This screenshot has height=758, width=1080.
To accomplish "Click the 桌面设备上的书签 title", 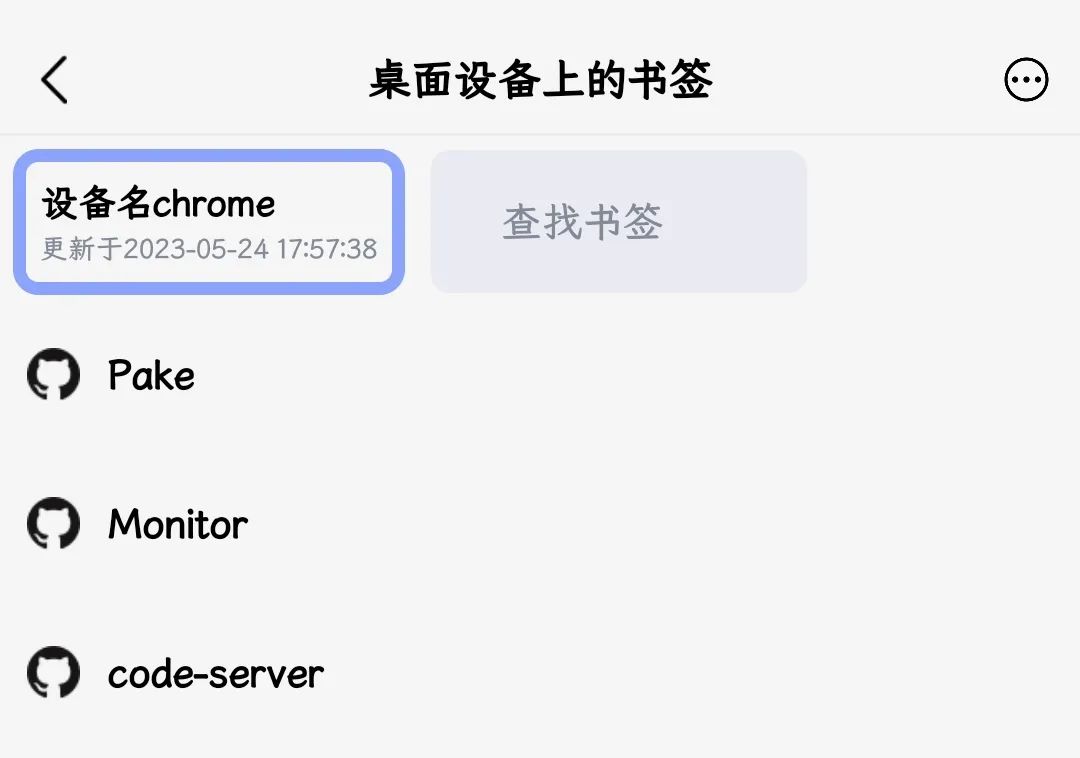I will (540, 82).
